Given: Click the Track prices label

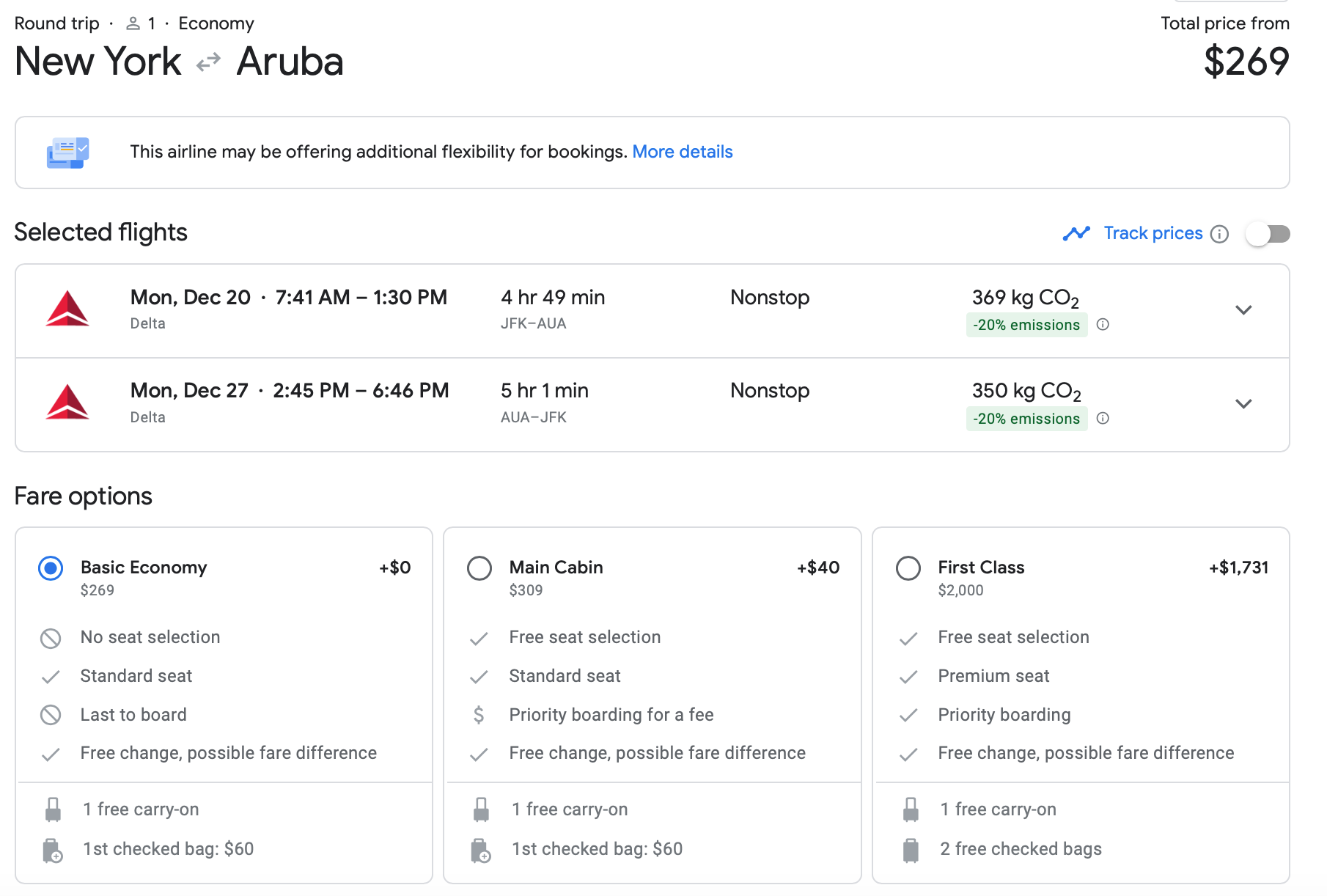Looking at the screenshot, I should (1153, 233).
